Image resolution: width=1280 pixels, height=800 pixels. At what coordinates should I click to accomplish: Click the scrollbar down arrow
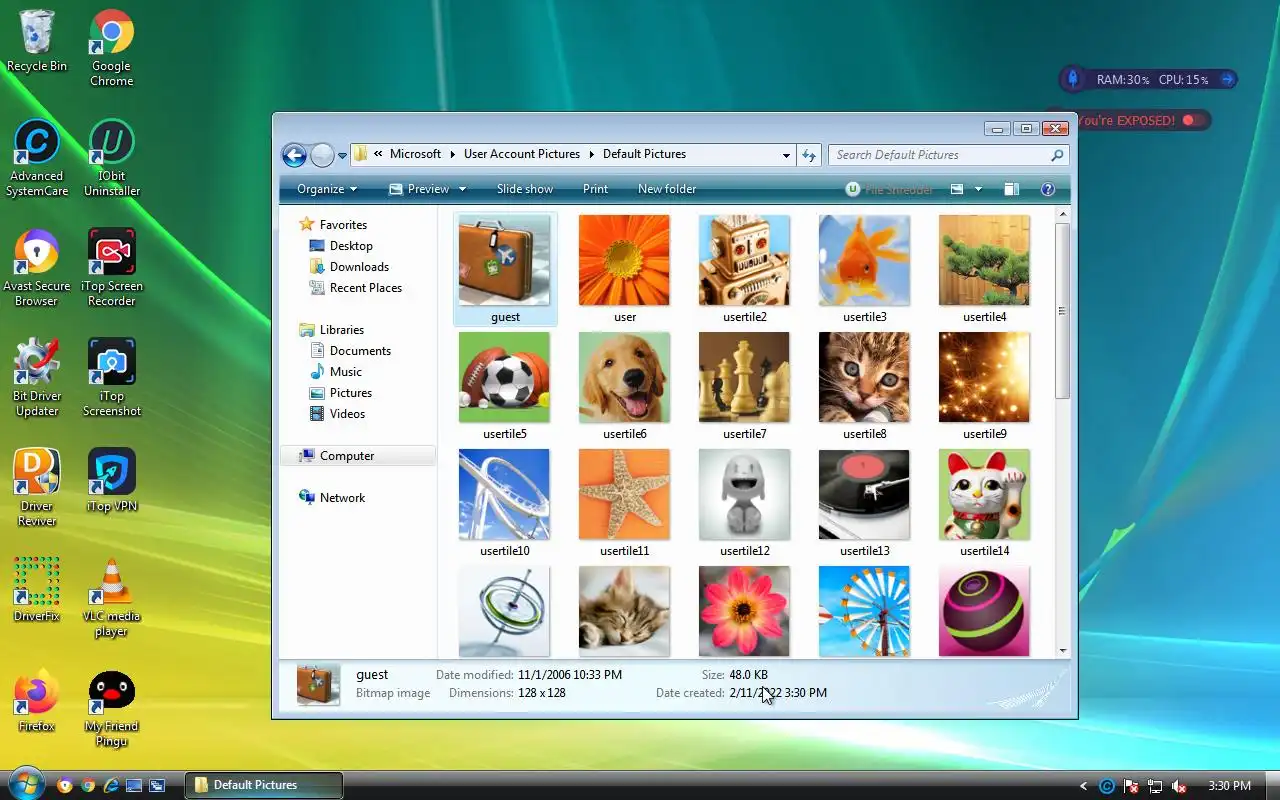1062,651
